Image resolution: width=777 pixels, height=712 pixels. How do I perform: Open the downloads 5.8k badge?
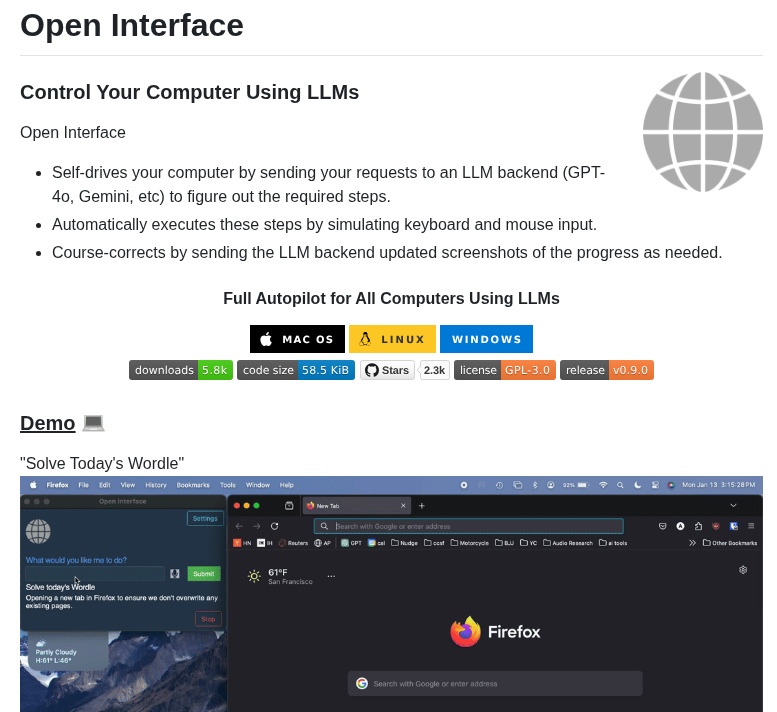(181, 370)
